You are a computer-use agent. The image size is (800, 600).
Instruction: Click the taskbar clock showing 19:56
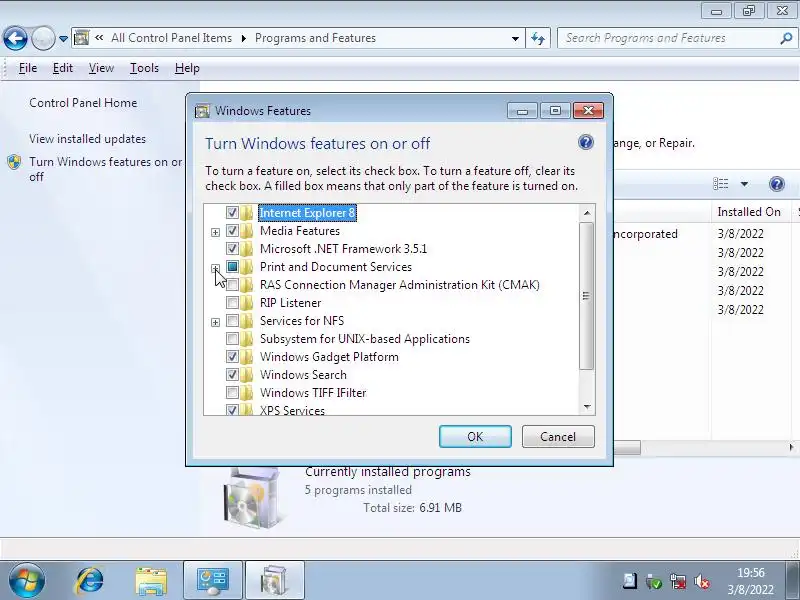pyautogui.click(x=751, y=581)
